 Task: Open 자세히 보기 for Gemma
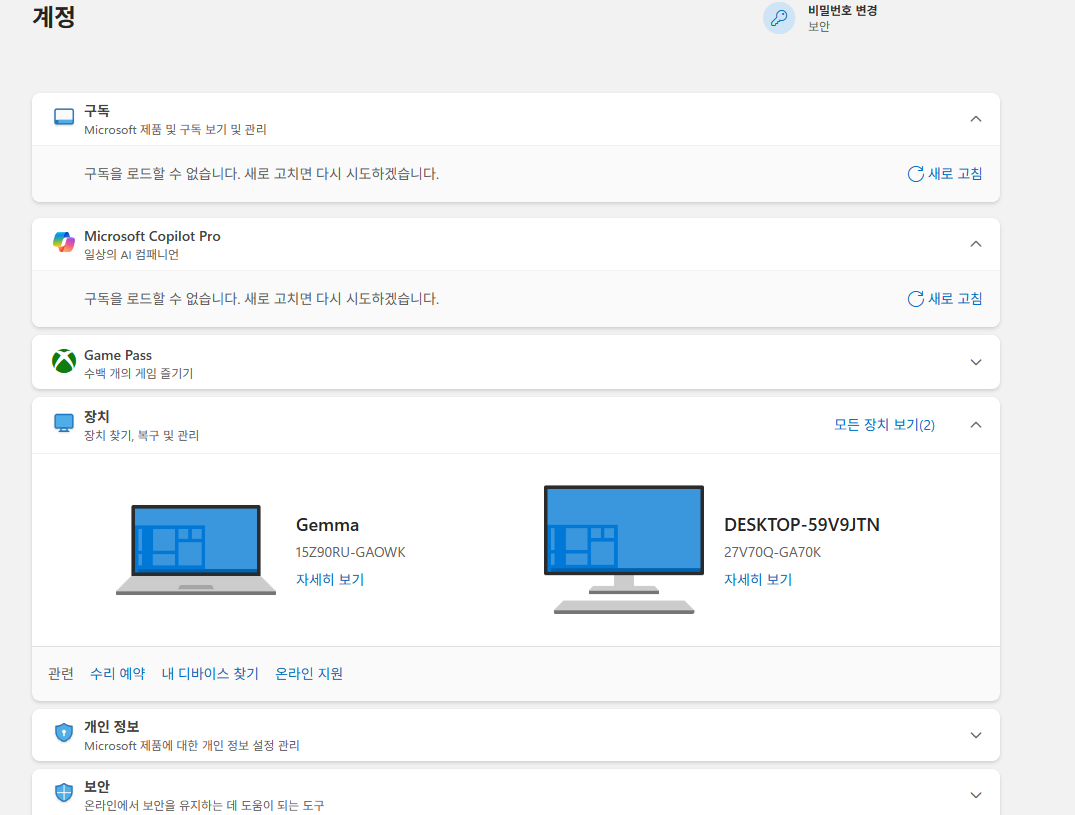point(330,579)
